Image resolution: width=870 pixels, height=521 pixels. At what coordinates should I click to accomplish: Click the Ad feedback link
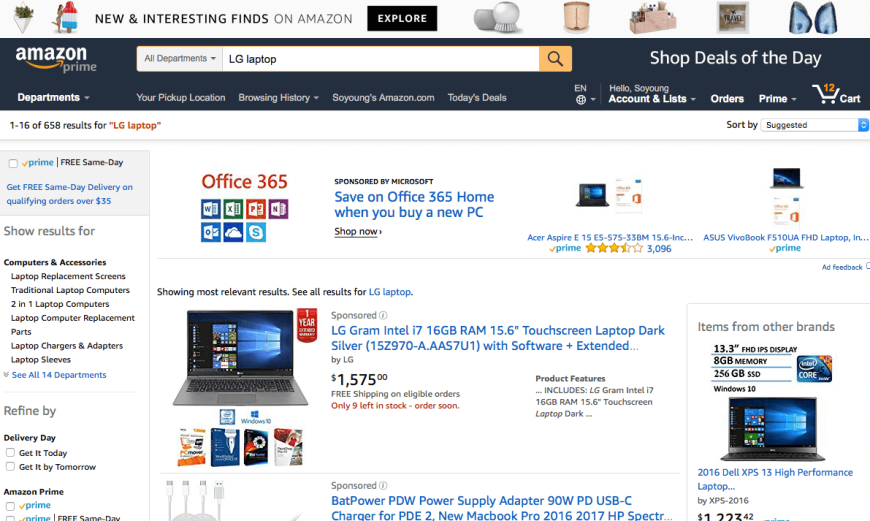coord(842,267)
